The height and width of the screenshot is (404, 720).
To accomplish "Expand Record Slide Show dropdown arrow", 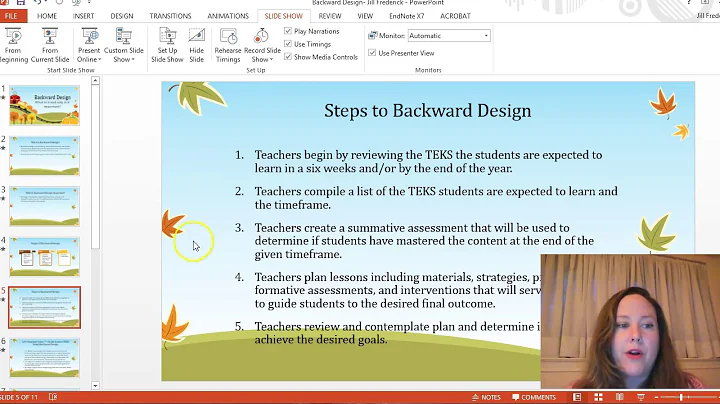I will tap(271, 60).
